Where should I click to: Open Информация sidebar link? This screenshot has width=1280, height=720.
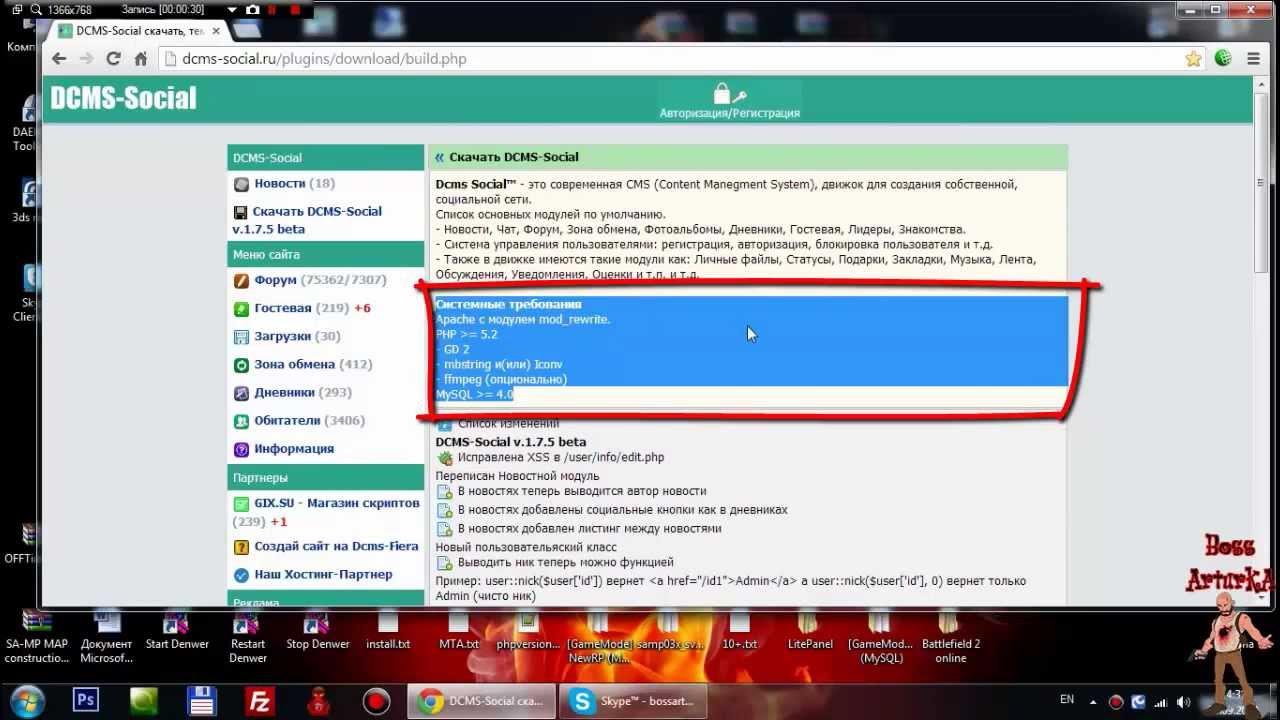(x=294, y=449)
